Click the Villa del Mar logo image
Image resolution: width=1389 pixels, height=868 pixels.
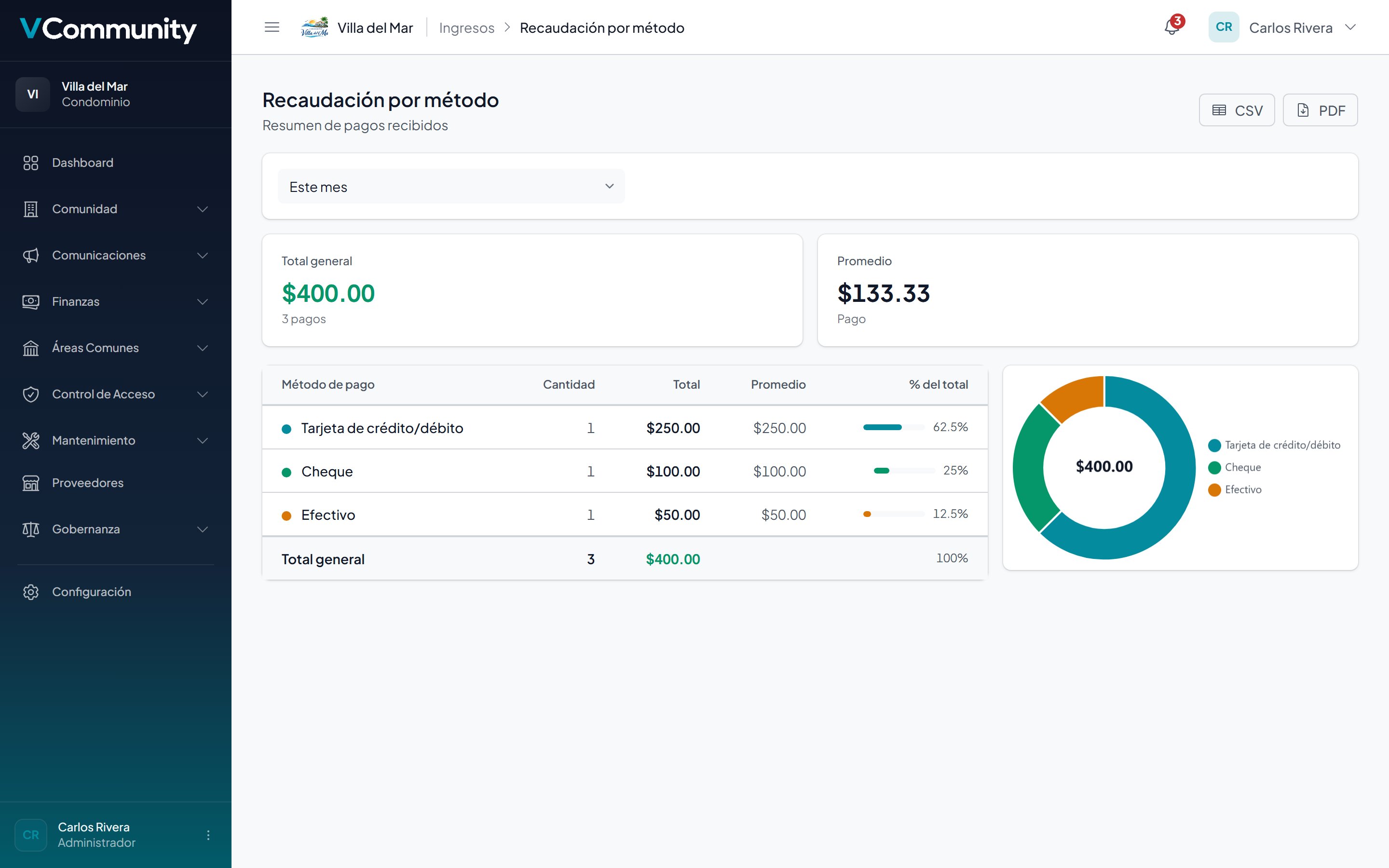coord(314,27)
